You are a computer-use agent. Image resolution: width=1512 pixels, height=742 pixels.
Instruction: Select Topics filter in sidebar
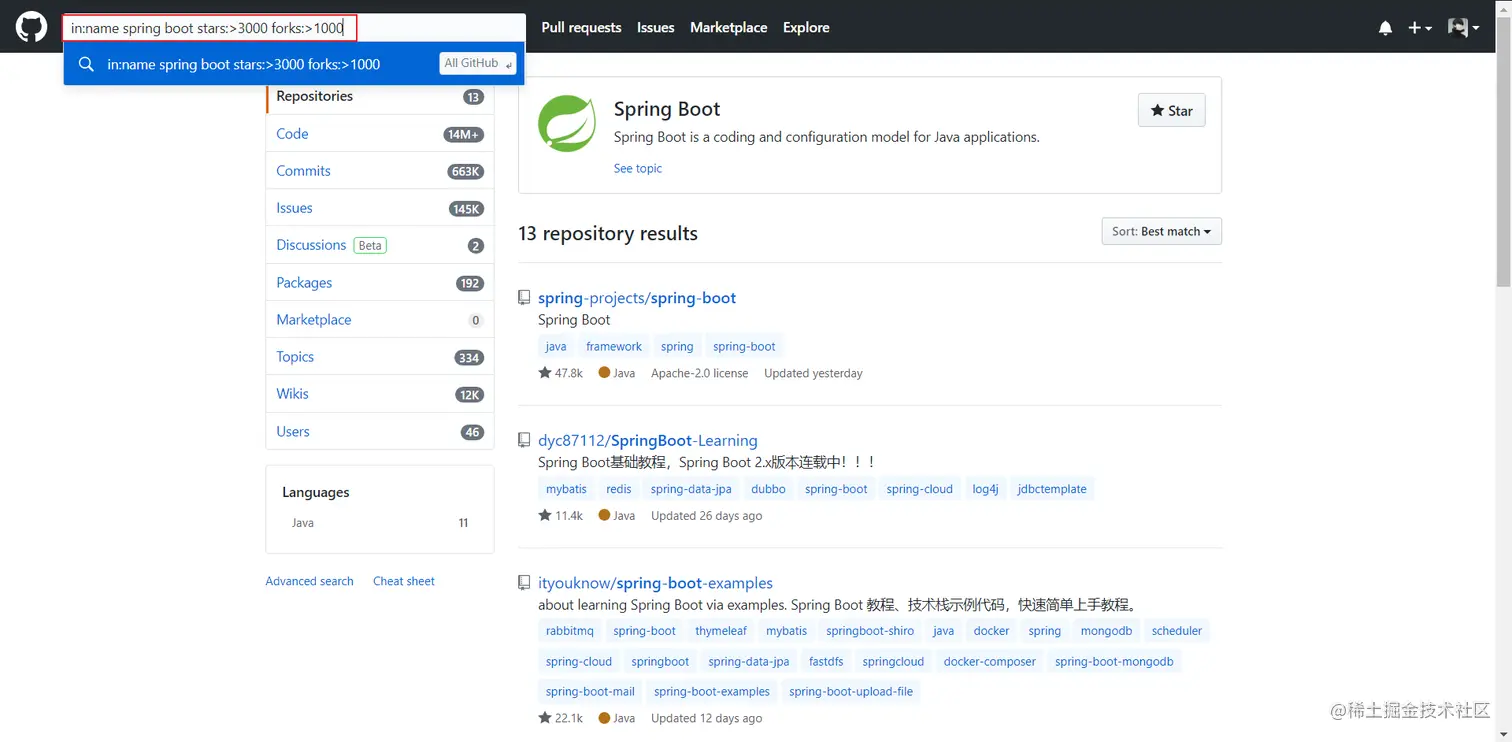[380, 357]
